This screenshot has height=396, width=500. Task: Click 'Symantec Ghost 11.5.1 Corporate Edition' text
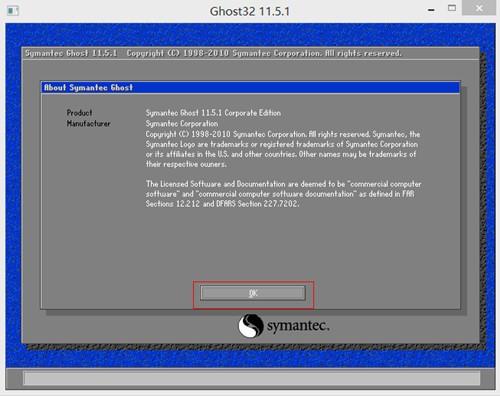tap(213, 113)
